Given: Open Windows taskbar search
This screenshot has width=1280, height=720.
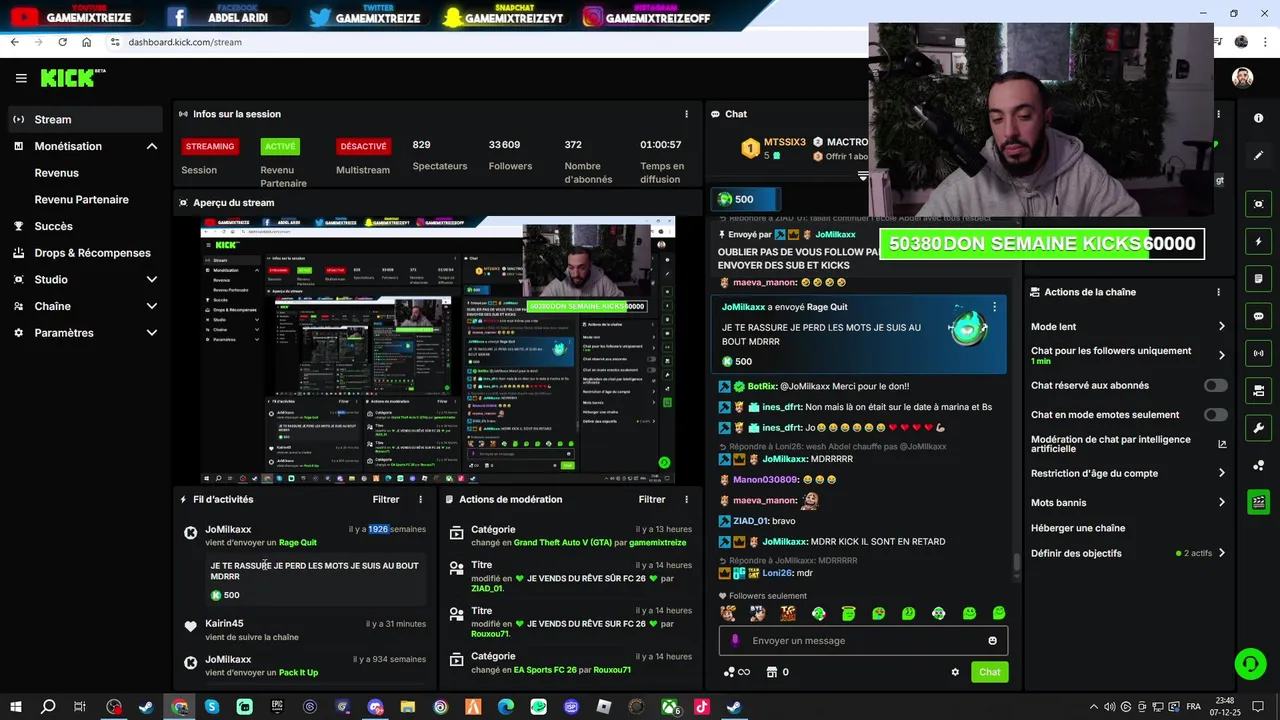Looking at the screenshot, I should [x=47, y=707].
